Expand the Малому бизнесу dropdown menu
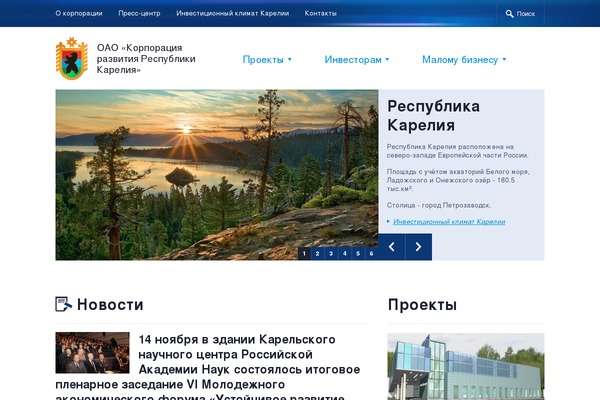This screenshot has width=600, height=400. point(464,60)
